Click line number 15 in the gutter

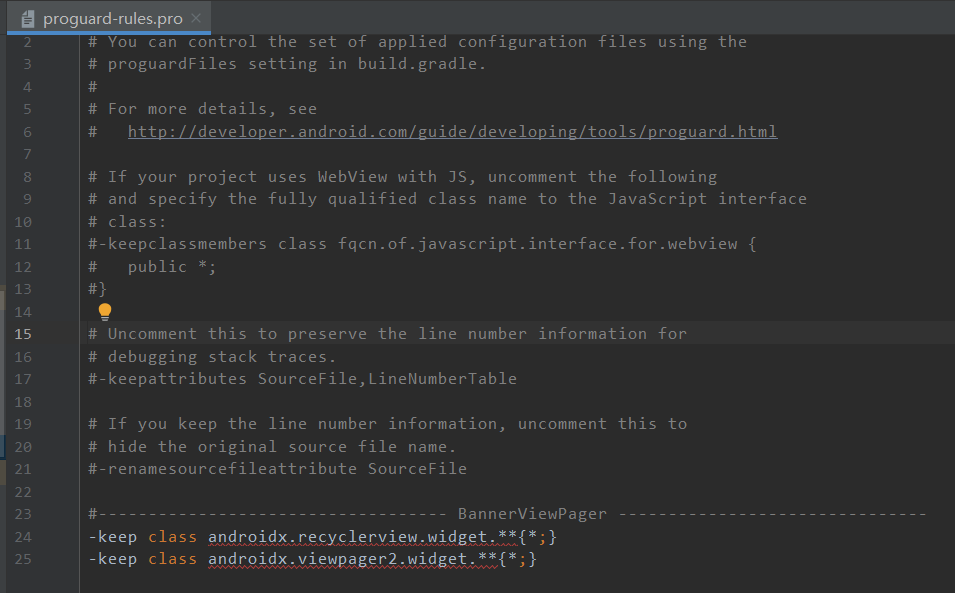pos(23,334)
